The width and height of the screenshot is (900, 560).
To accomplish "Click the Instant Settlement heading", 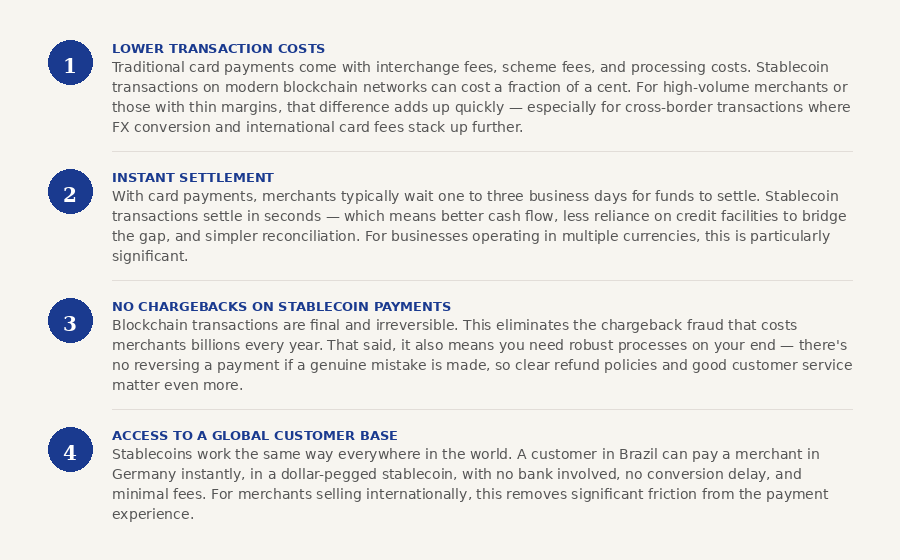I will click(192, 177).
